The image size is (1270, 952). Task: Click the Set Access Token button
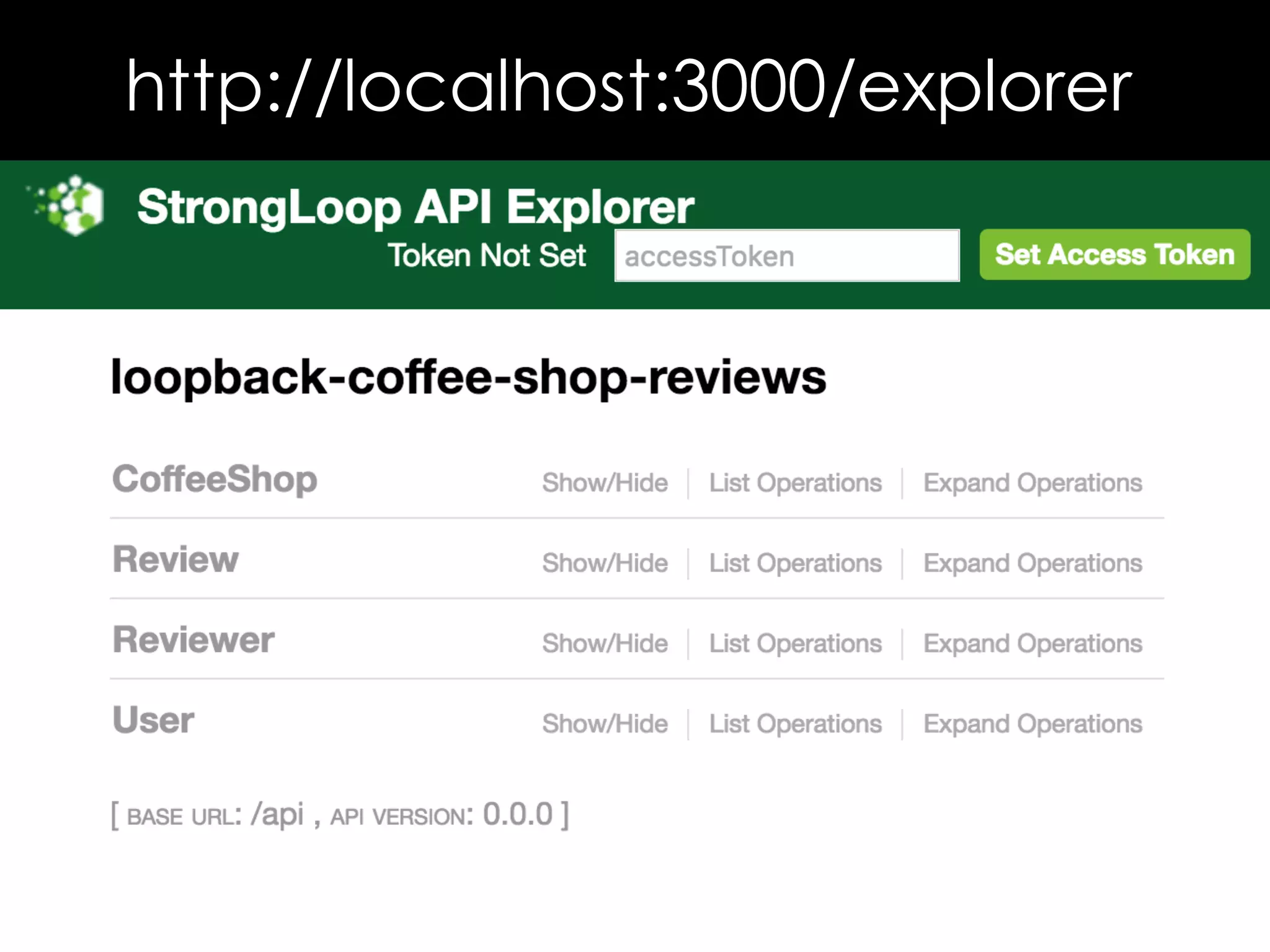click(x=1115, y=254)
